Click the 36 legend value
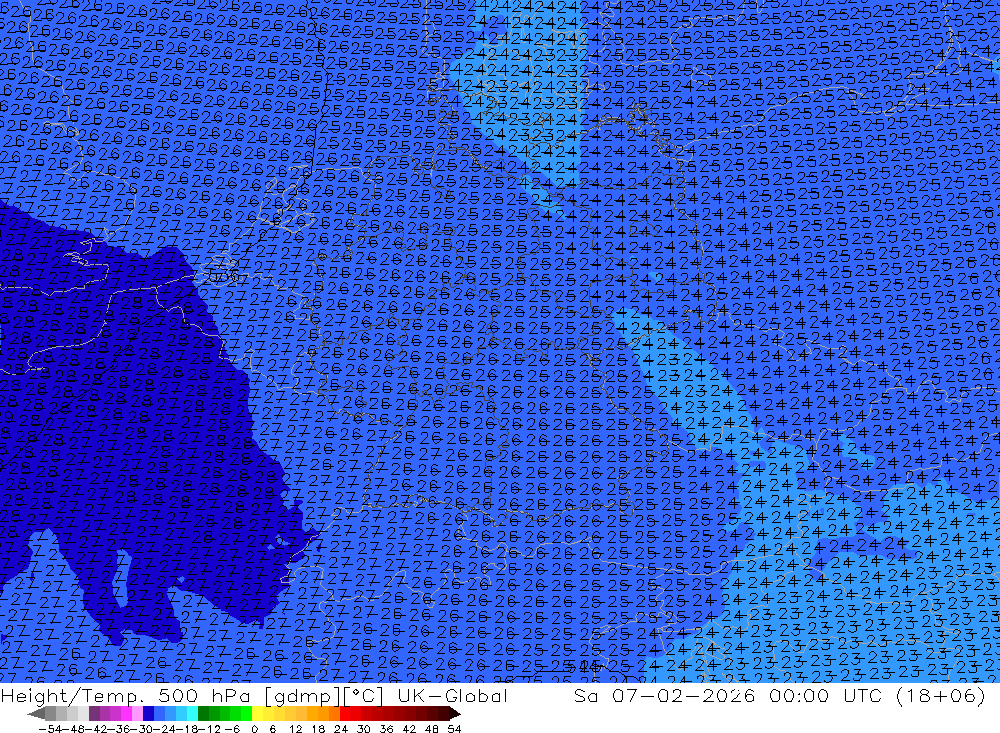The width and height of the screenshot is (1000, 733). 386,729
